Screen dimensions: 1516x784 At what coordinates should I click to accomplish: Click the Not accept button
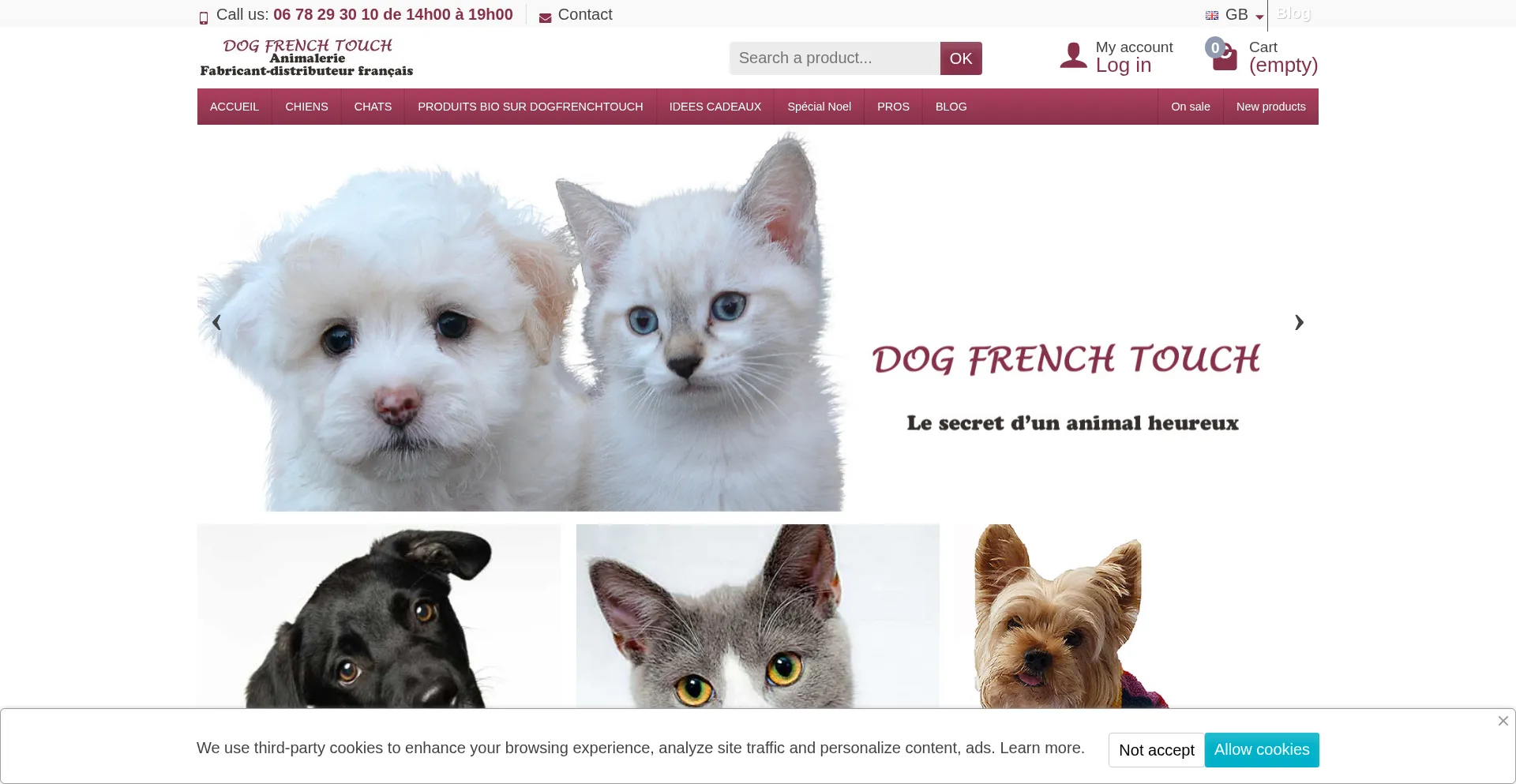tap(1156, 750)
